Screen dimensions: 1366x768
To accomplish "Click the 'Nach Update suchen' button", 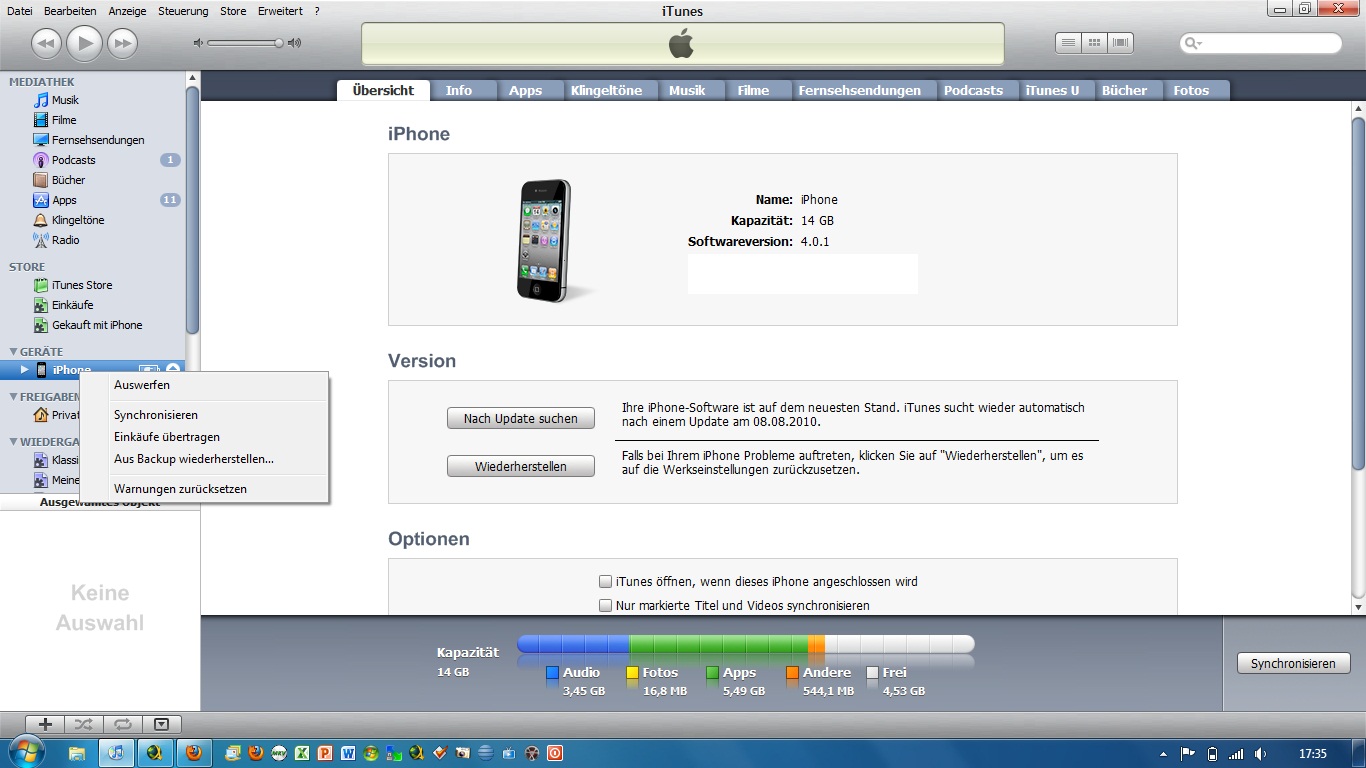I will click(520, 419).
